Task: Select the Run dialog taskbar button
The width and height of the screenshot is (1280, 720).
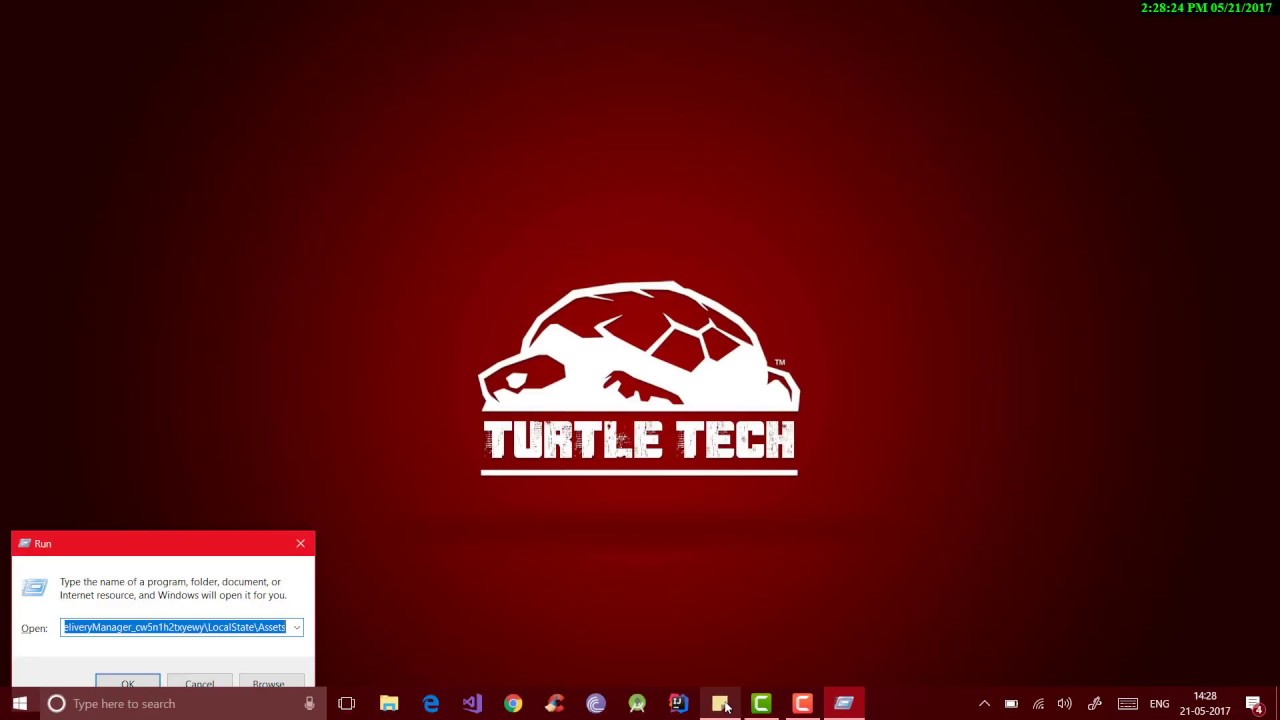Action: coord(844,704)
